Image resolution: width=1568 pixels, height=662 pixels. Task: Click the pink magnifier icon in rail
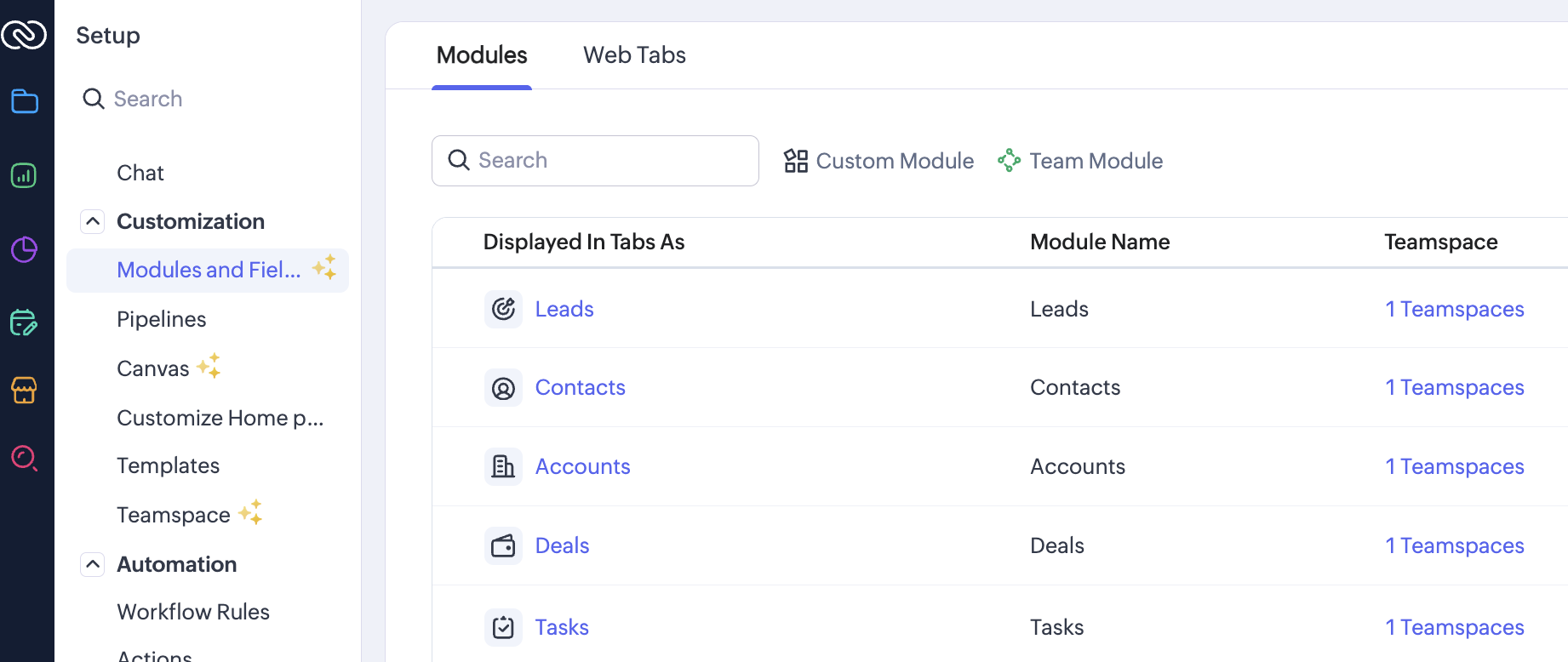(x=24, y=459)
